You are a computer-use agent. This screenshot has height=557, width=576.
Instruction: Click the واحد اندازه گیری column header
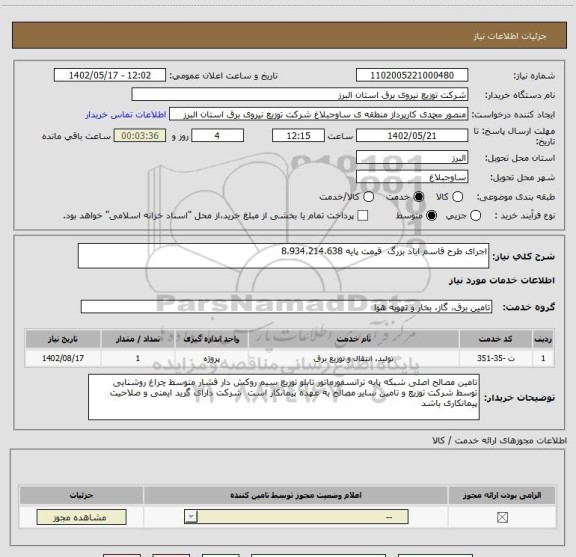coord(211,339)
